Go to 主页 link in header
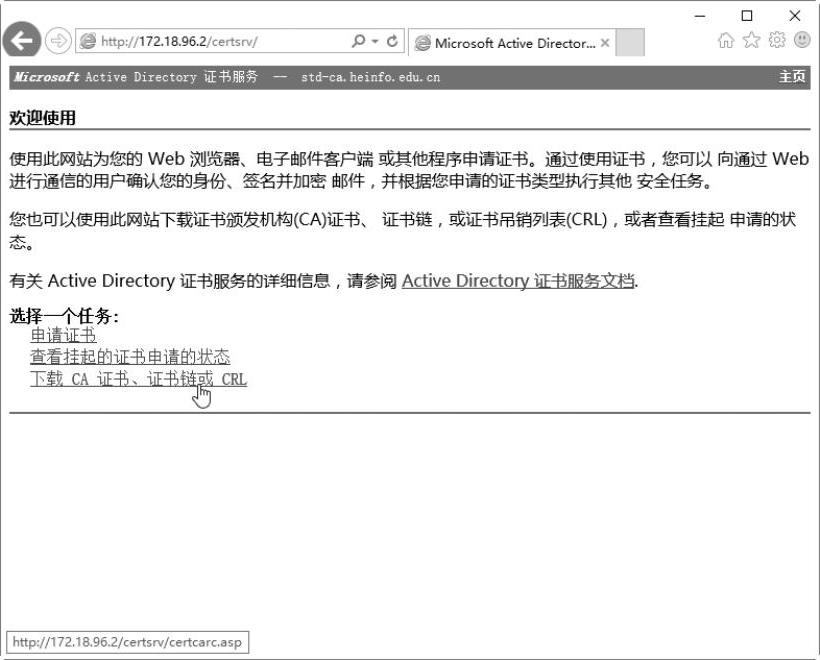This screenshot has width=820, height=660. (792, 77)
